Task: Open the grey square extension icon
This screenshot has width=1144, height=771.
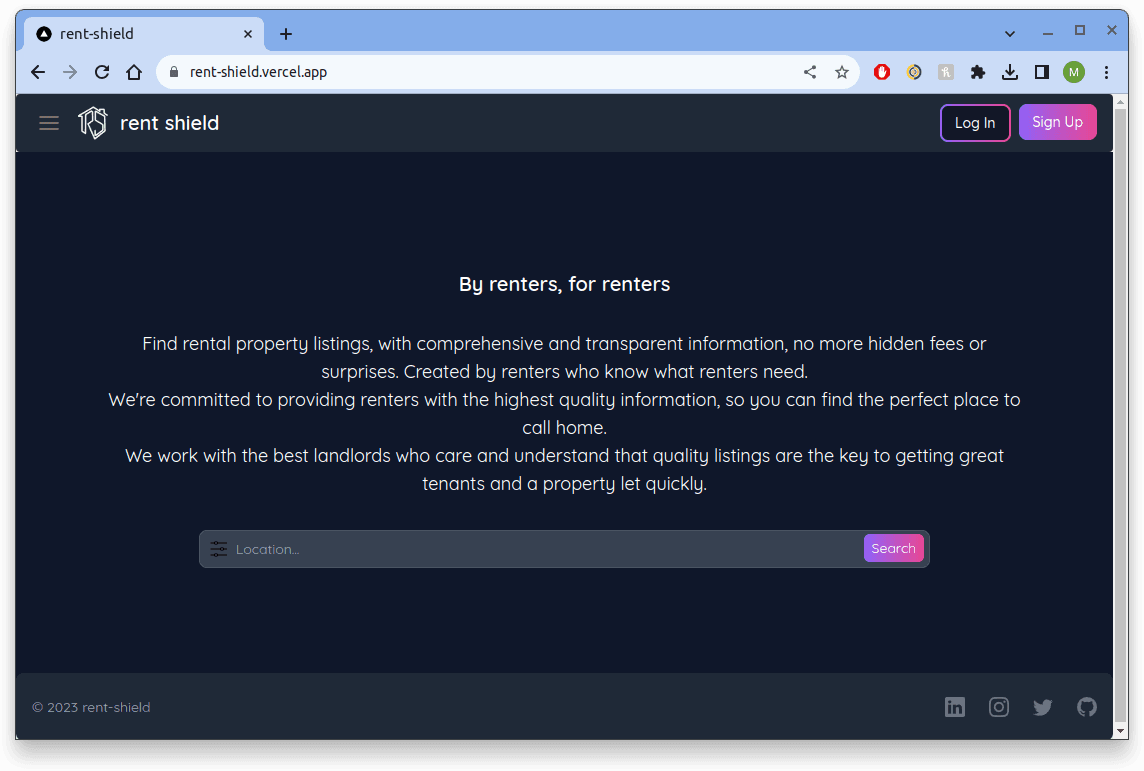Action: coord(946,71)
